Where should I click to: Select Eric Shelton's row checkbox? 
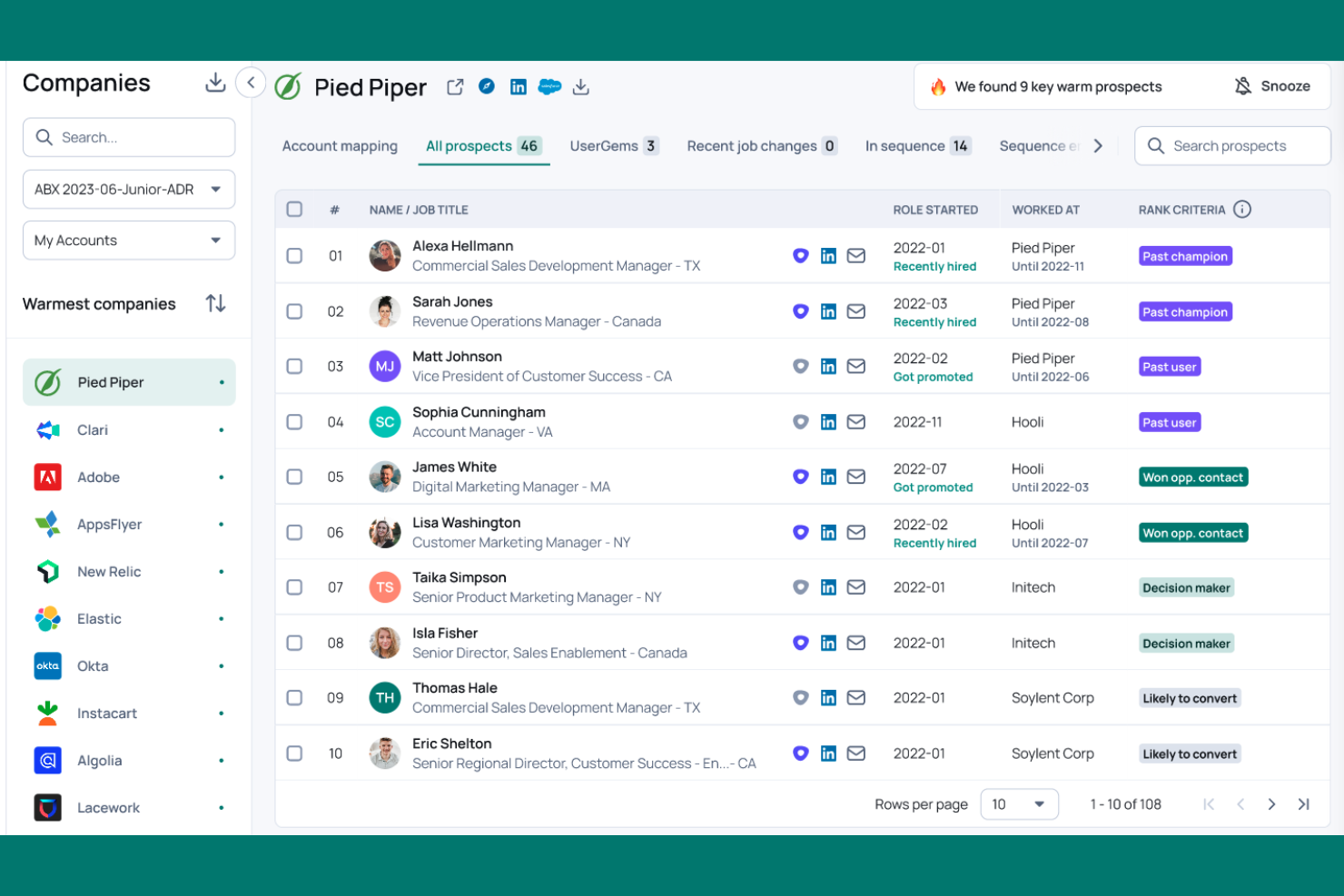point(294,753)
